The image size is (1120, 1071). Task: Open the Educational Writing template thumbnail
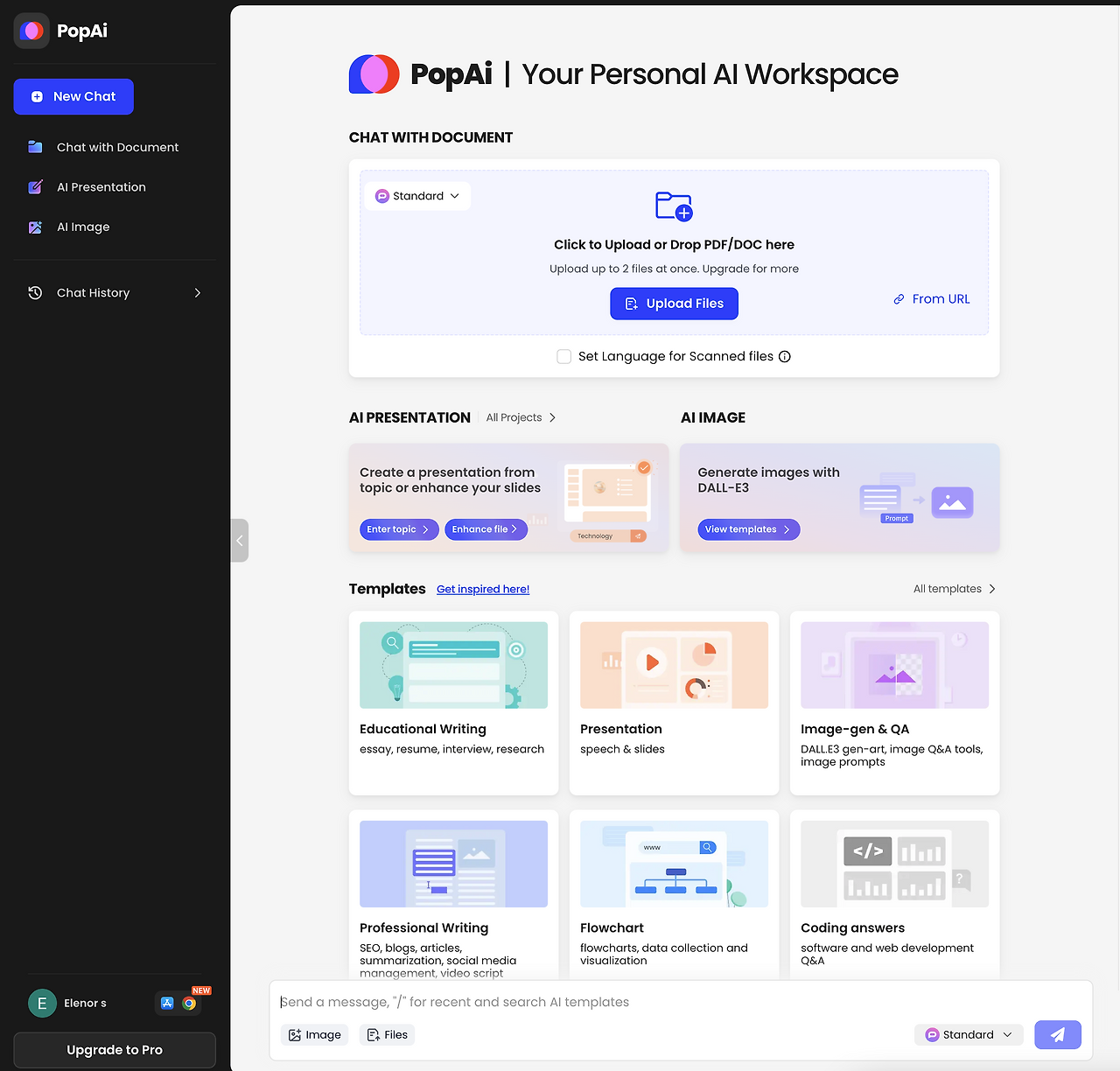coord(453,665)
